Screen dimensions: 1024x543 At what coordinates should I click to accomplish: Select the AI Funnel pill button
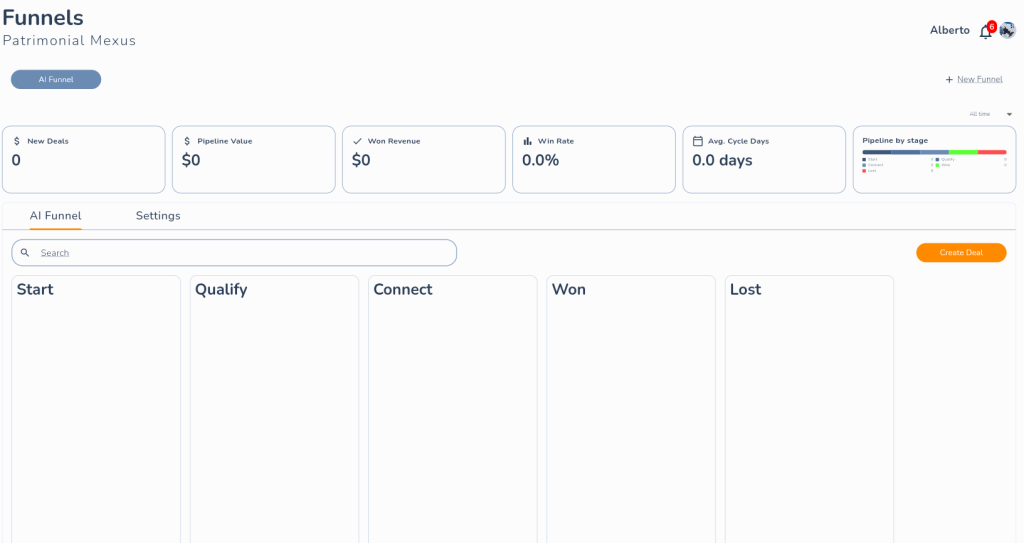(56, 80)
